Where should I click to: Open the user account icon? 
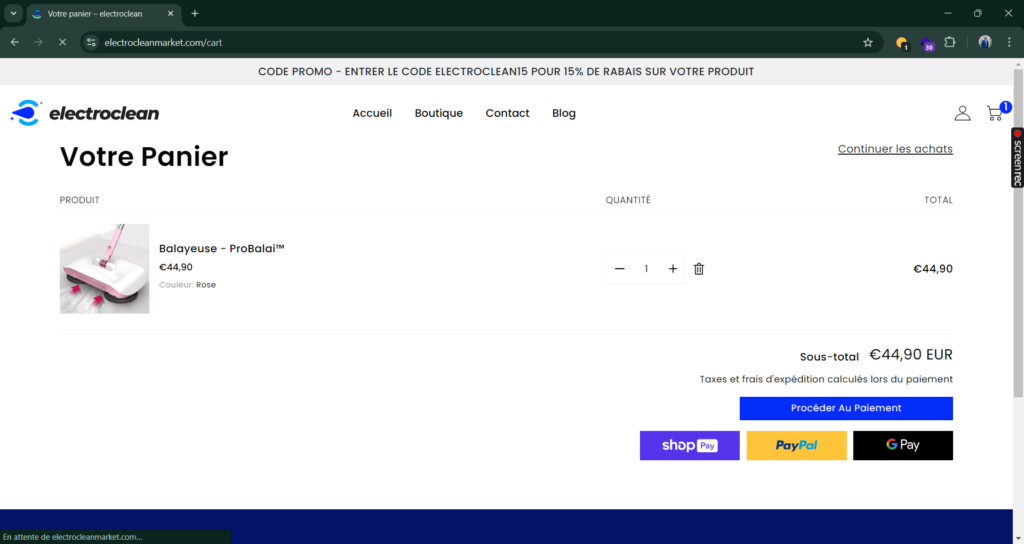pos(962,113)
